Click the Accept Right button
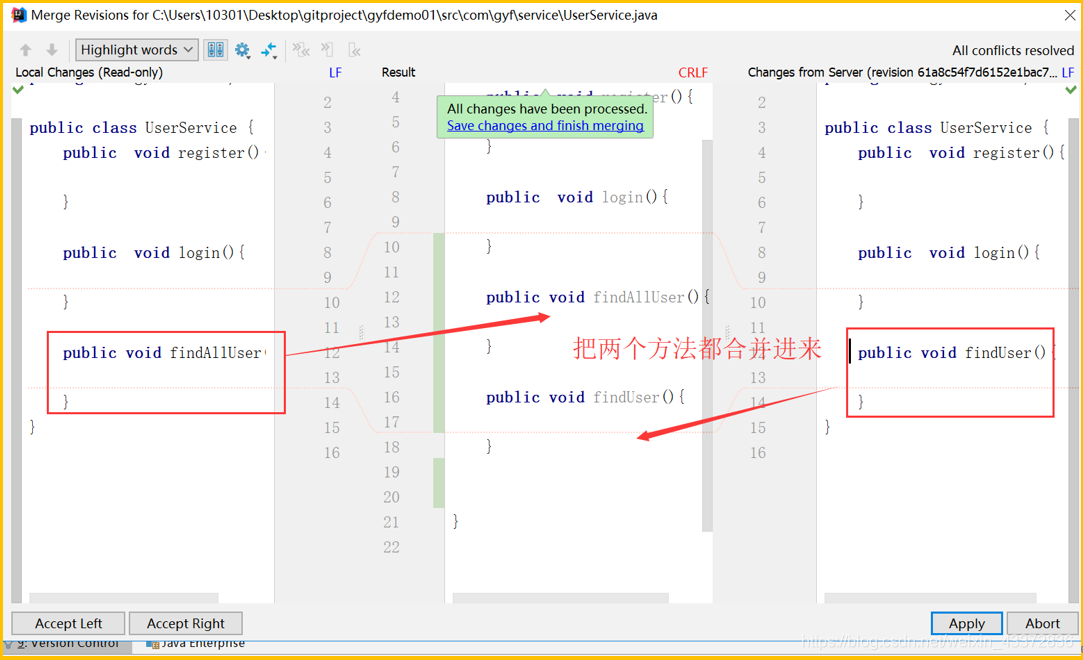 (186, 623)
